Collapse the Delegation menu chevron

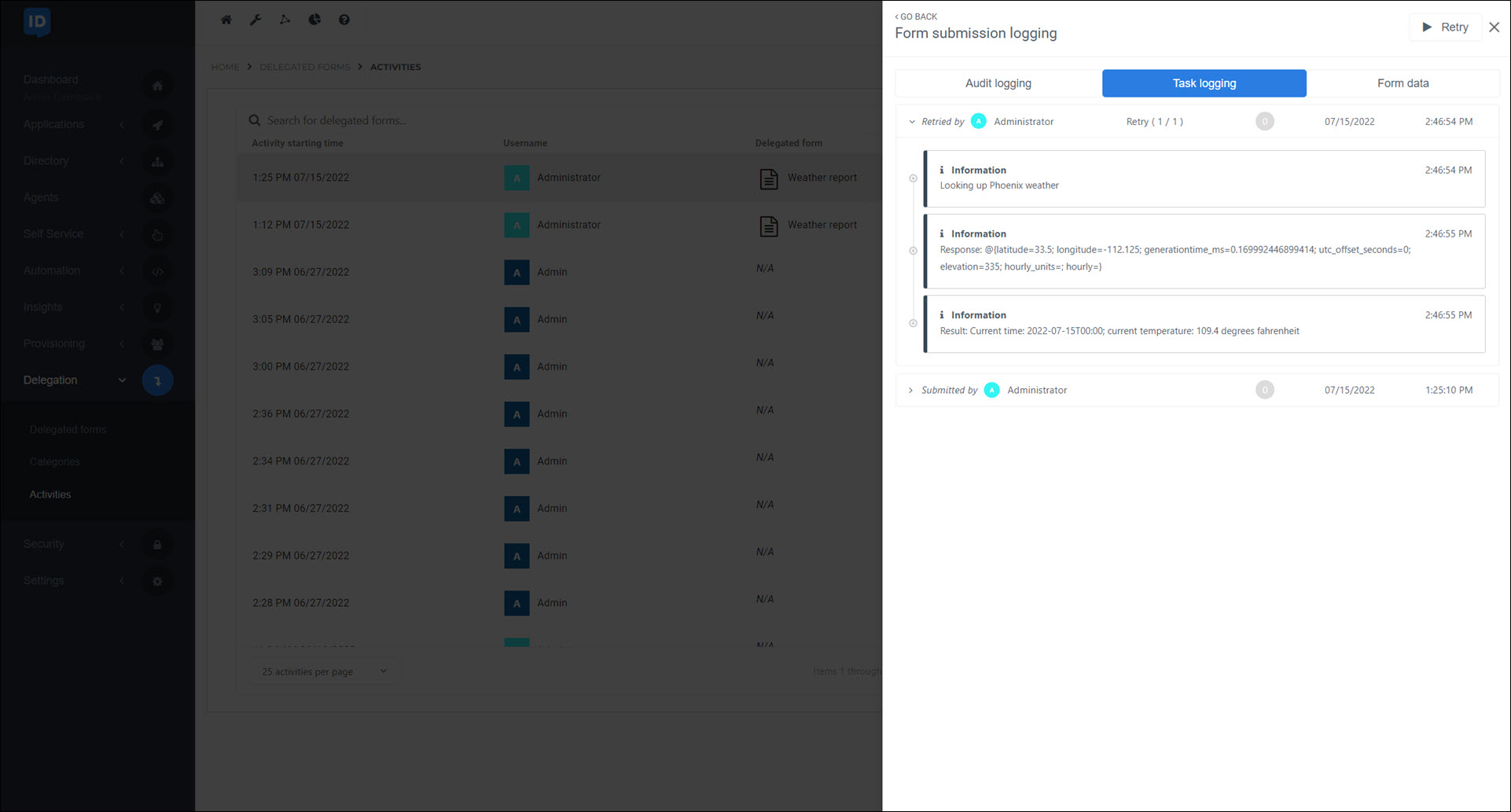[122, 380]
